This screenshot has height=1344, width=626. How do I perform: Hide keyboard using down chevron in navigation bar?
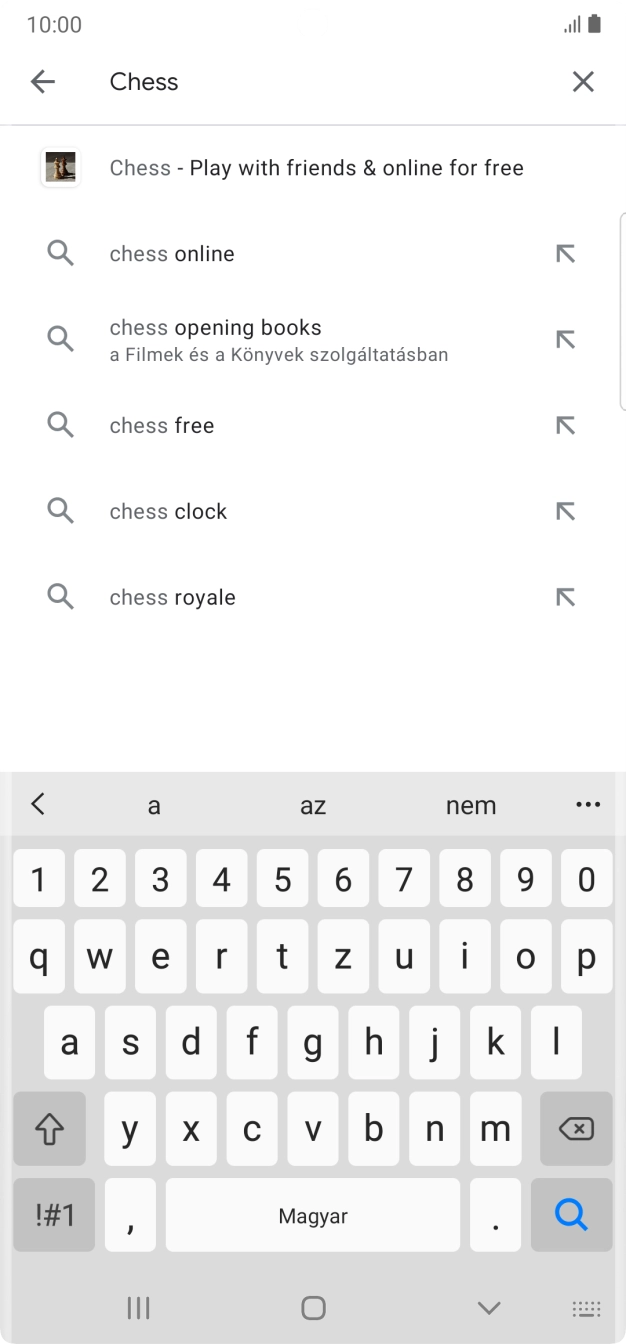pos(489,1307)
